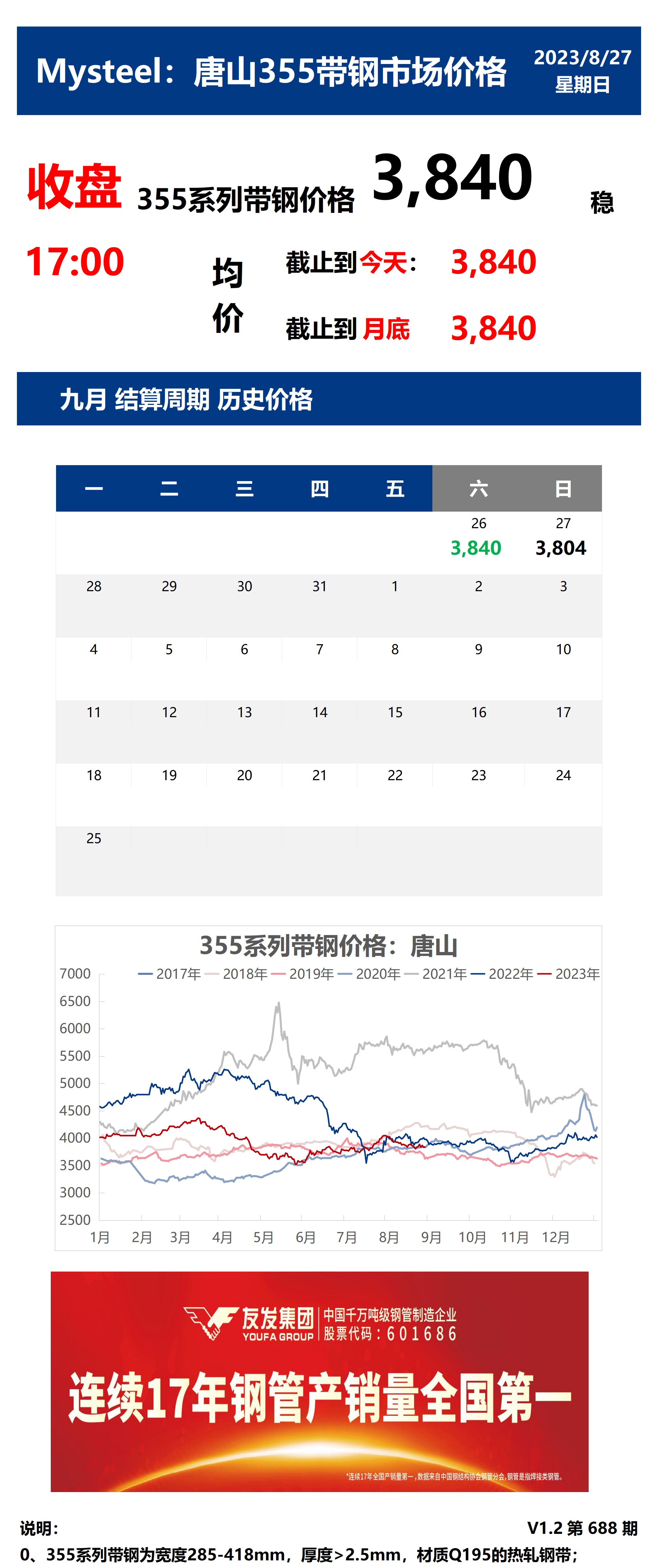Click calendar date 20
Viewport: 658px width, 1568px height.
[x=244, y=776]
